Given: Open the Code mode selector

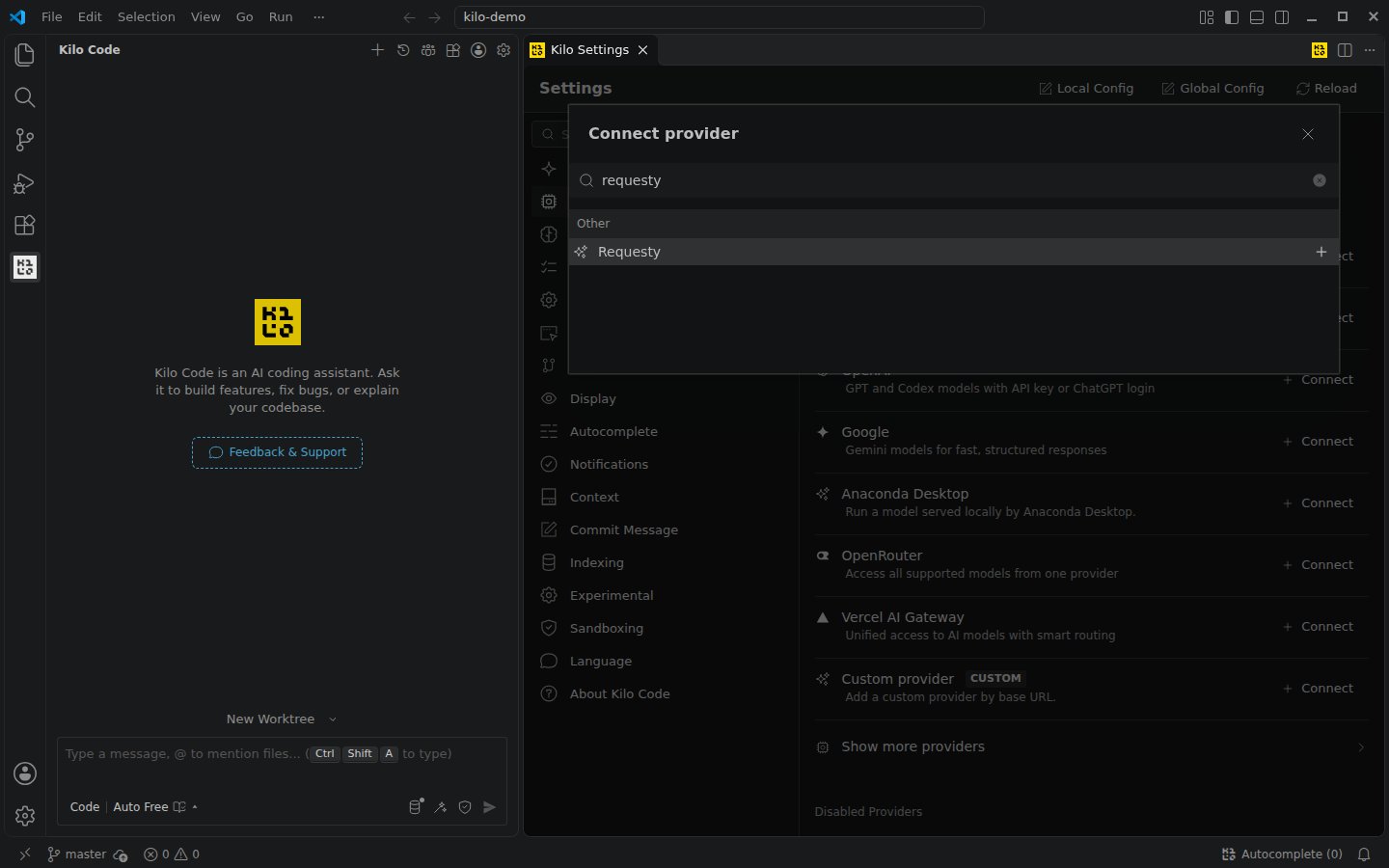Looking at the screenshot, I should point(85,807).
